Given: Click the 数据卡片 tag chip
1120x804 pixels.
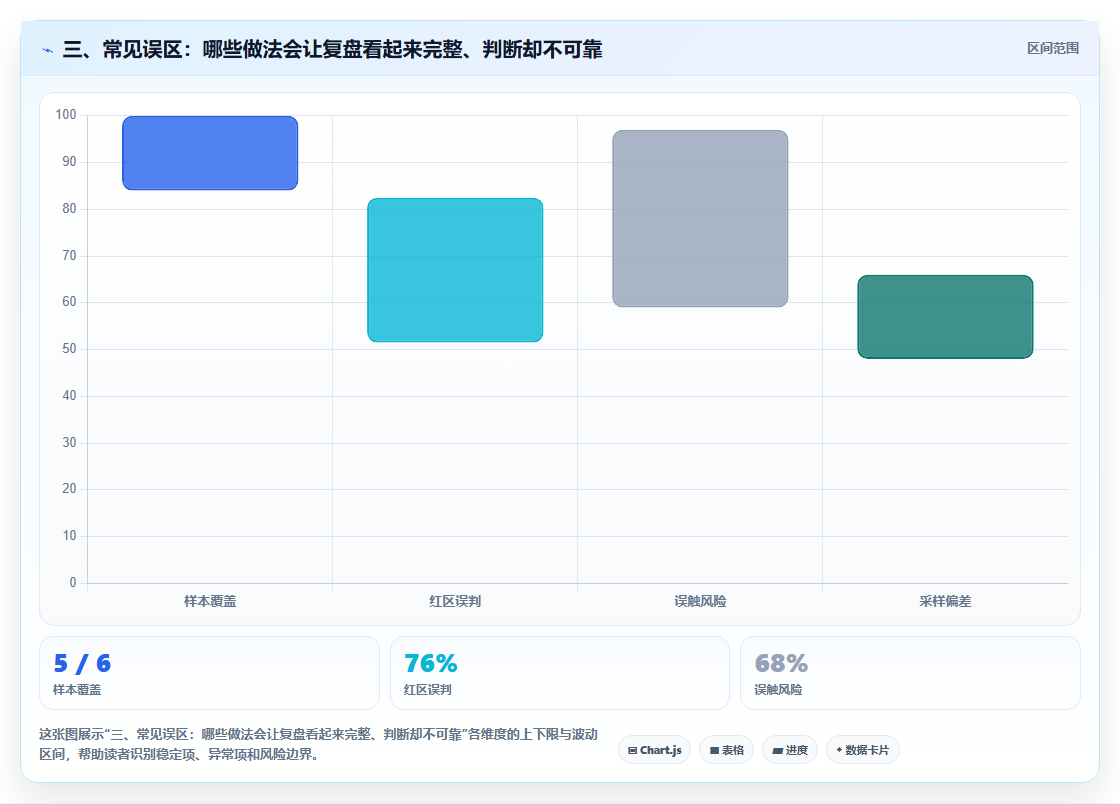Looking at the screenshot, I should (863, 750).
